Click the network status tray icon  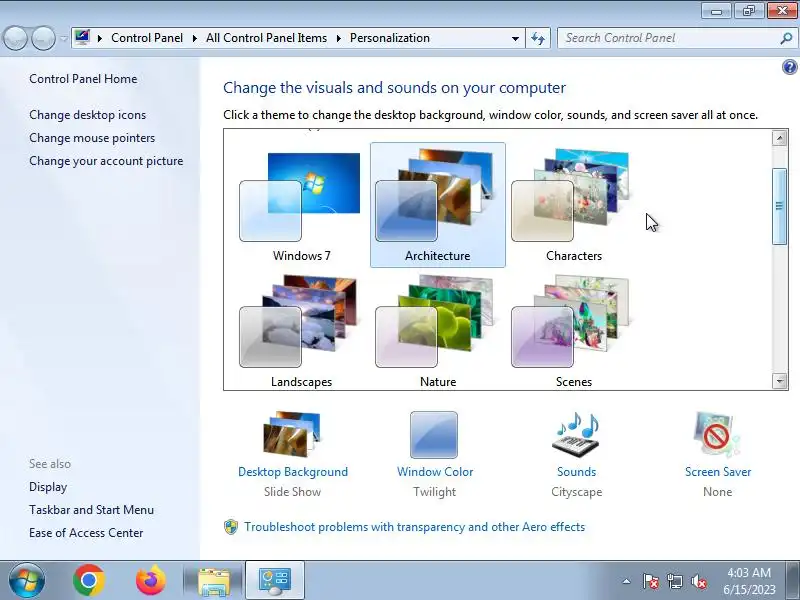[674, 581]
